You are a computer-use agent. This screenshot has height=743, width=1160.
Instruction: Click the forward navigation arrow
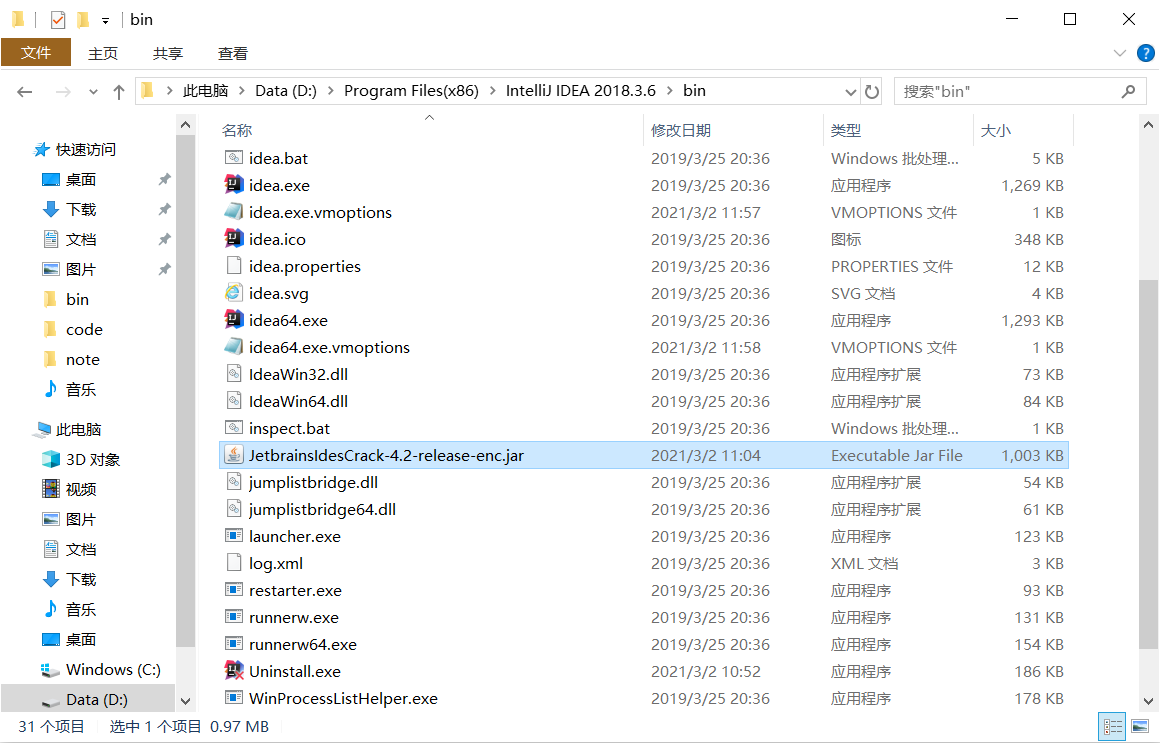(x=64, y=92)
